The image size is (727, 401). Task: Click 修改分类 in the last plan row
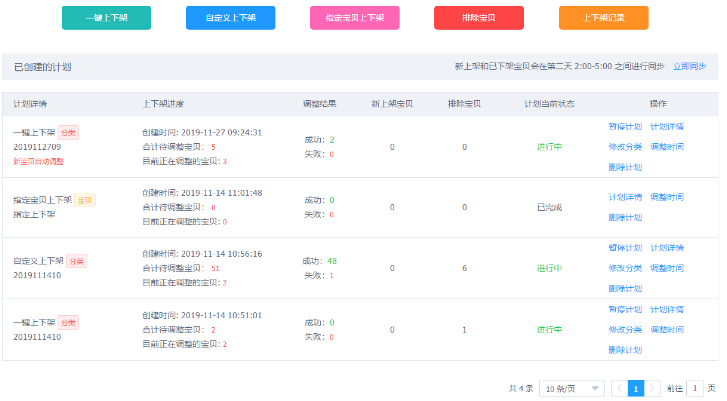tap(625, 329)
